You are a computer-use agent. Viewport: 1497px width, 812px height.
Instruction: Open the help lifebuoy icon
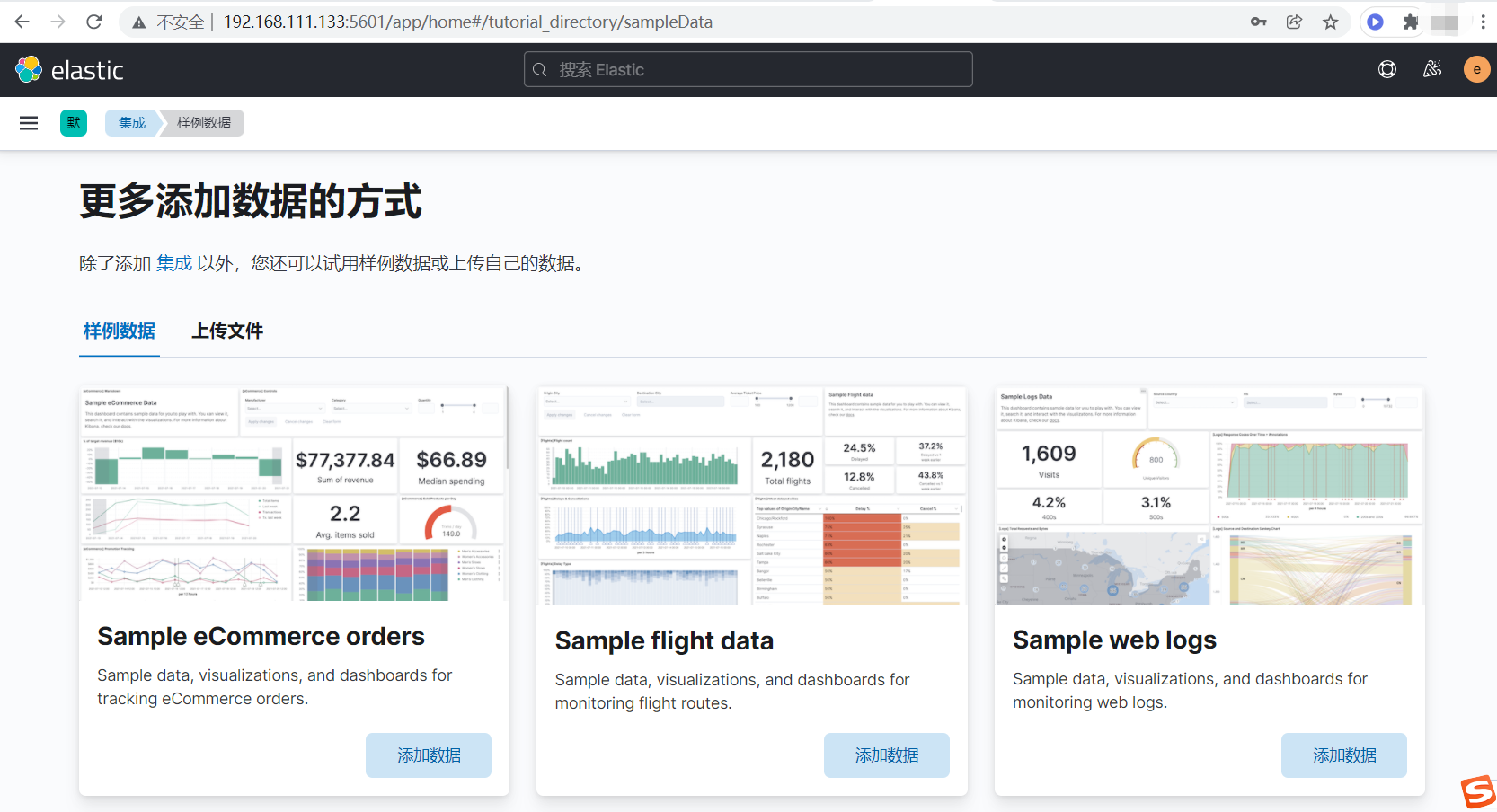[x=1387, y=69]
